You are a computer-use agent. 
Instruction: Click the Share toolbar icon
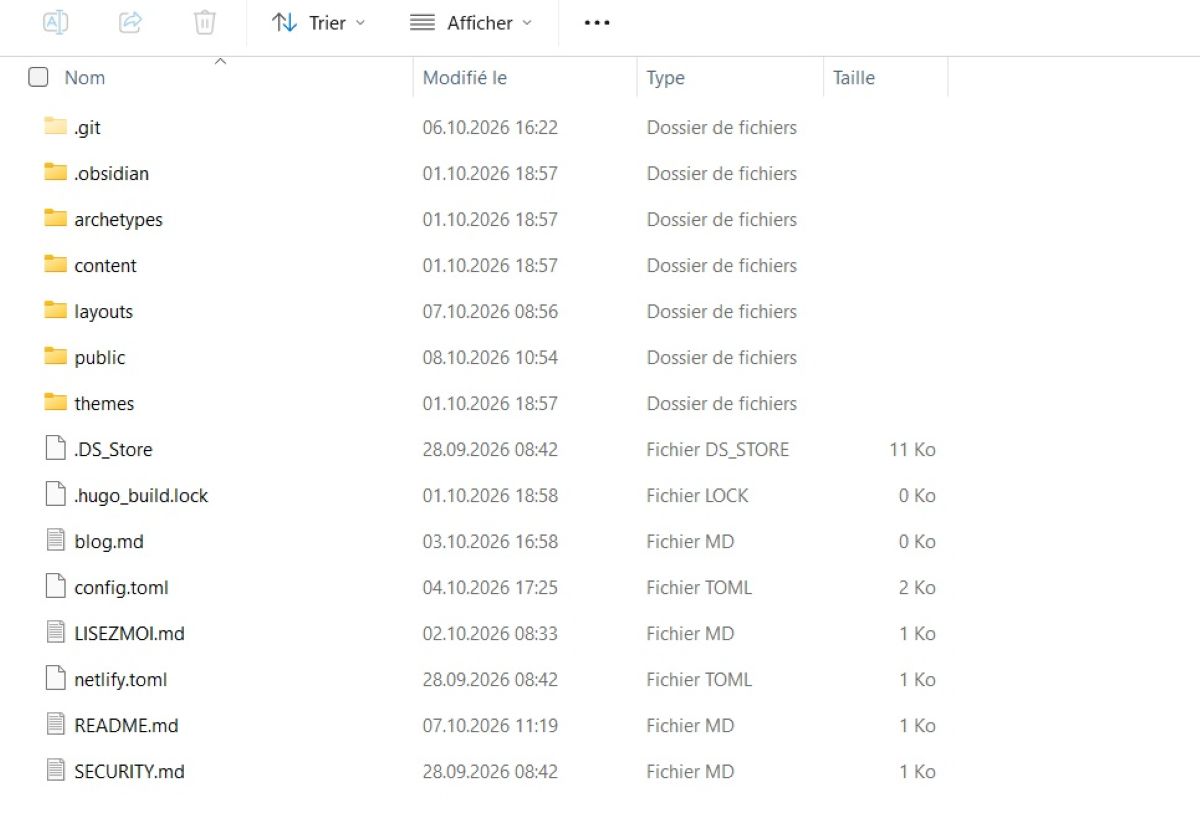pos(130,22)
